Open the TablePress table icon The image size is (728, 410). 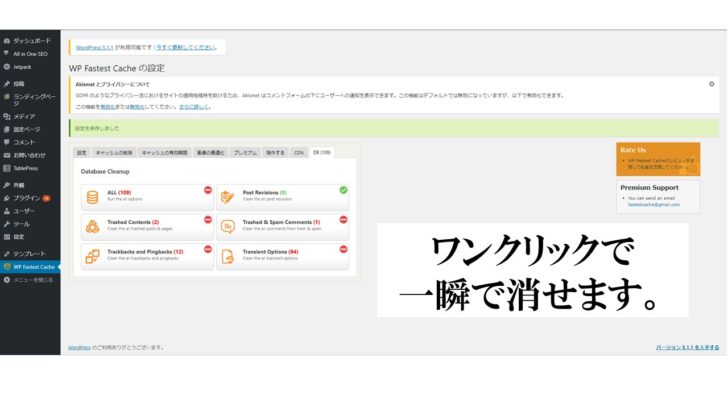6,168
